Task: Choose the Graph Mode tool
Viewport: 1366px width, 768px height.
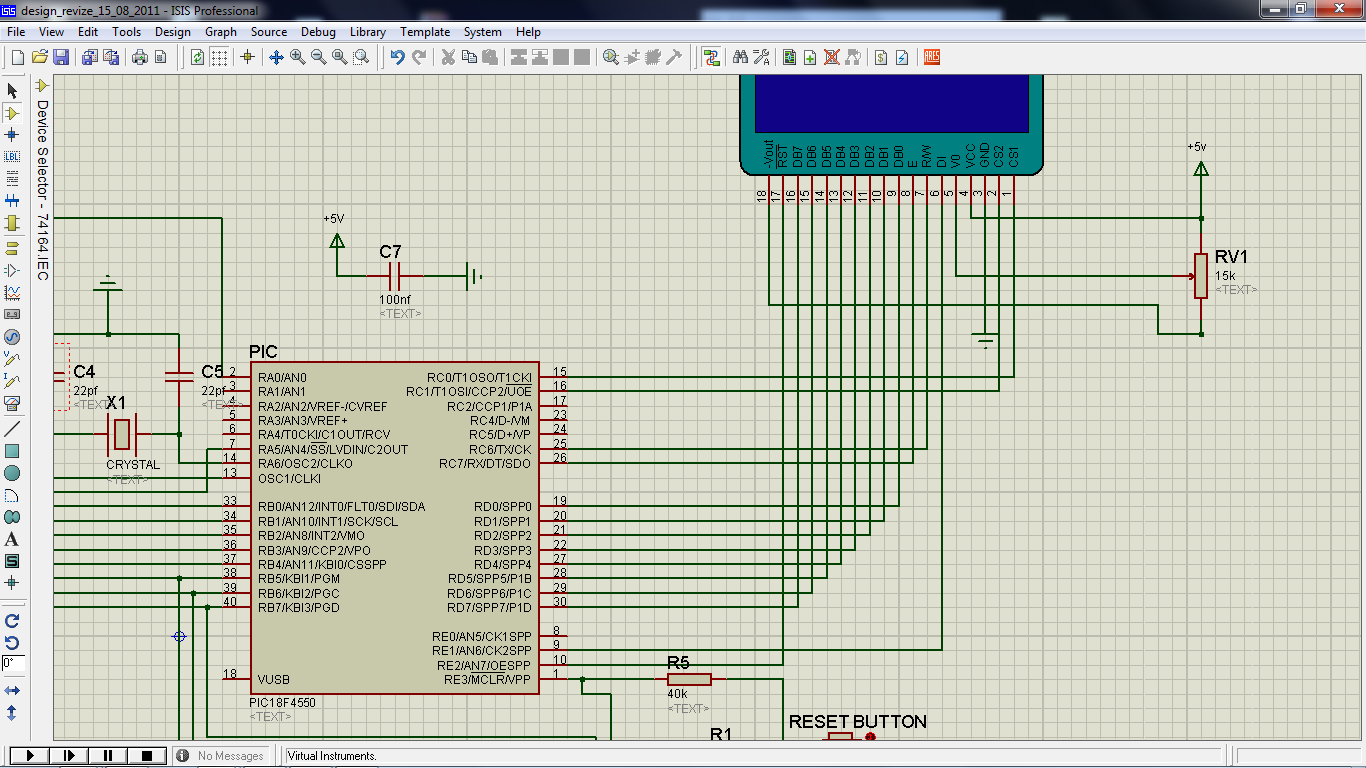Action: coord(12,293)
